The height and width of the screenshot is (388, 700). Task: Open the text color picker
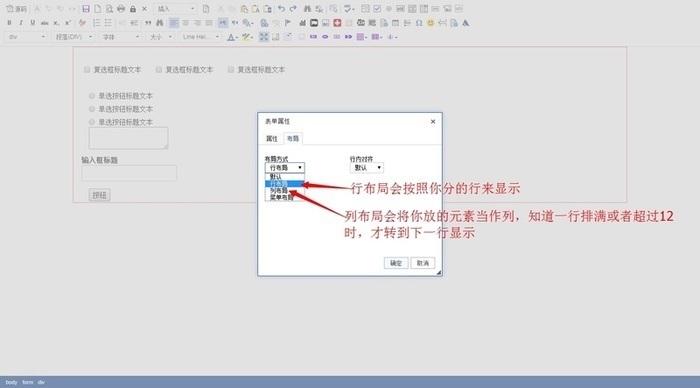point(231,37)
